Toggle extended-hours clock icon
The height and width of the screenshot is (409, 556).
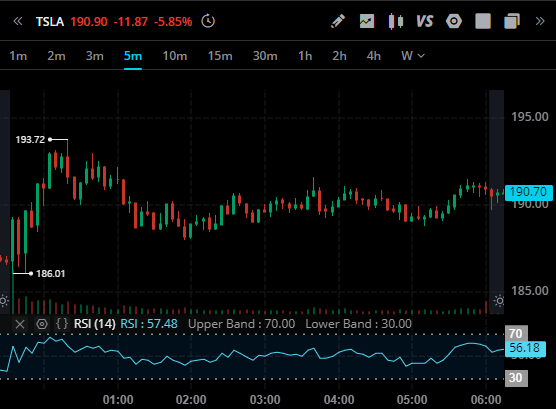pyautogui.click(x=208, y=21)
